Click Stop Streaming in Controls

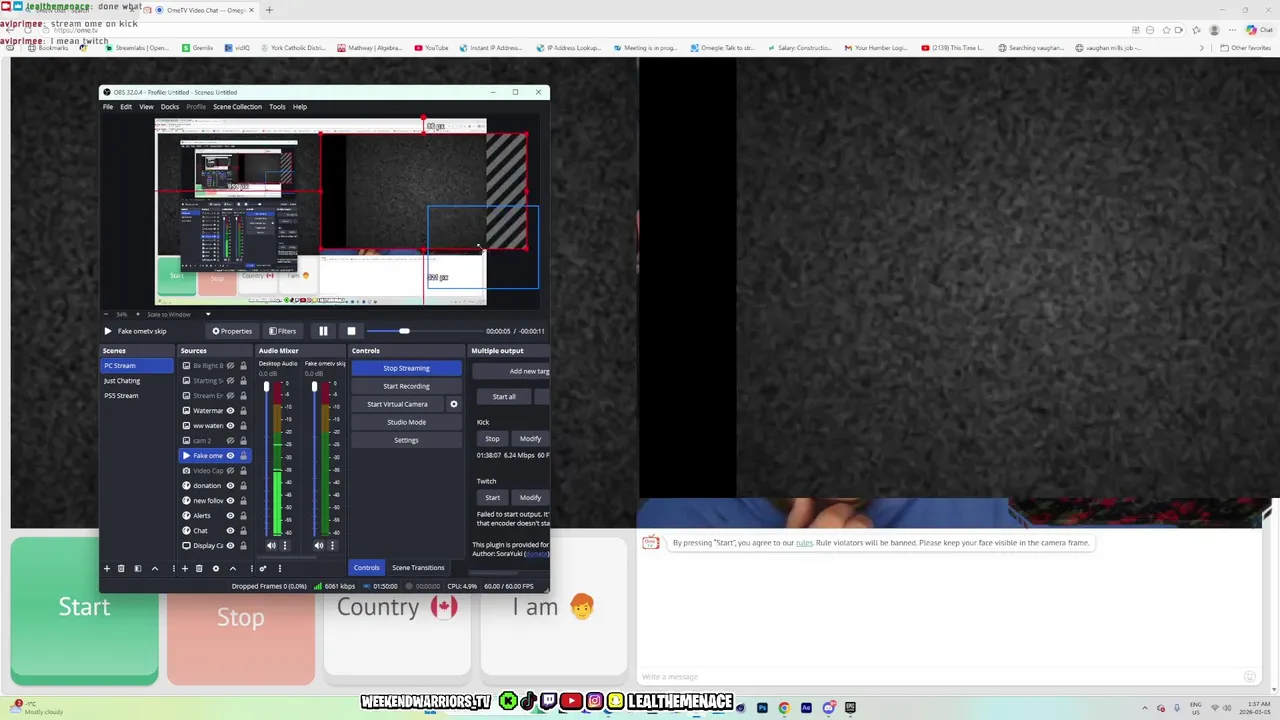pos(406,368)
